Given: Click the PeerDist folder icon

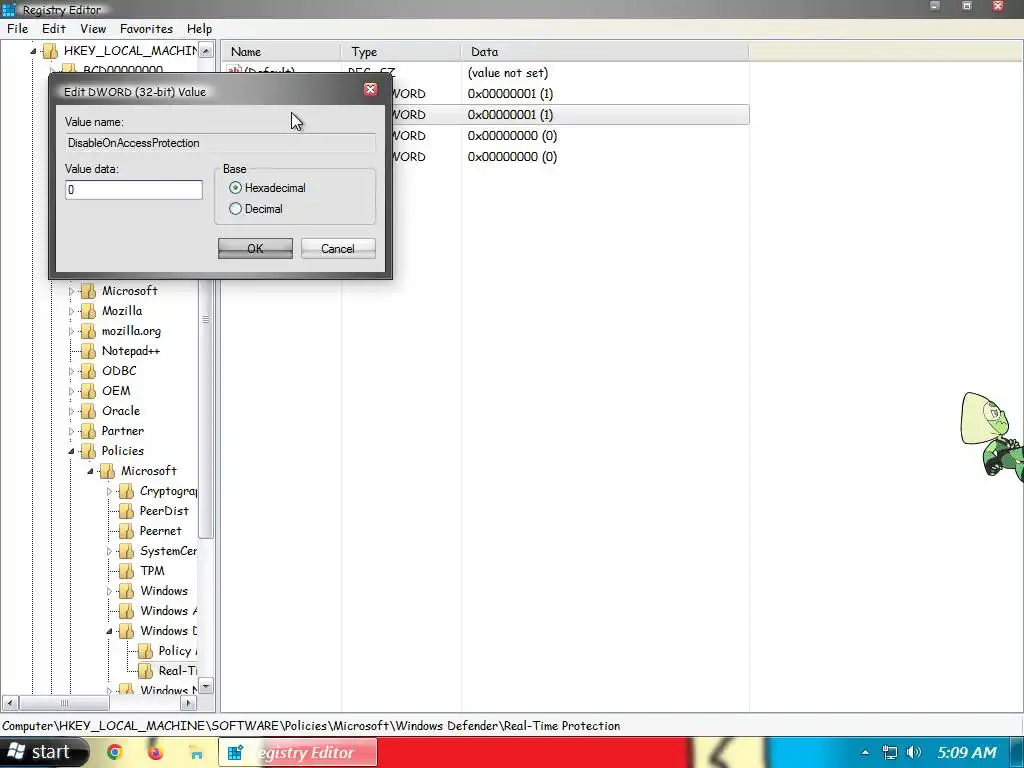Looking at the screenshot, I should point(126,511).
